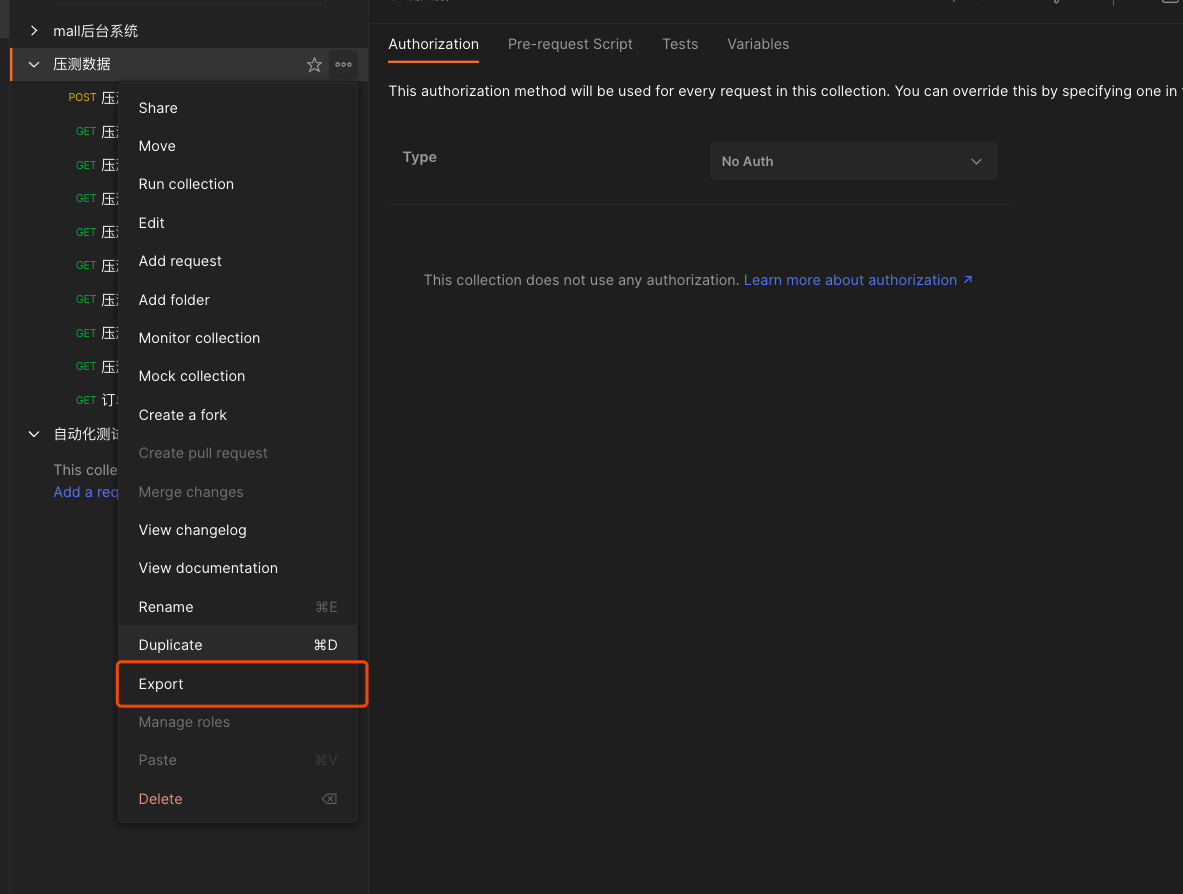This screenshot has height=894, width=1183.
Task: Select Run collection menu entry
Action: coord(238,184)
